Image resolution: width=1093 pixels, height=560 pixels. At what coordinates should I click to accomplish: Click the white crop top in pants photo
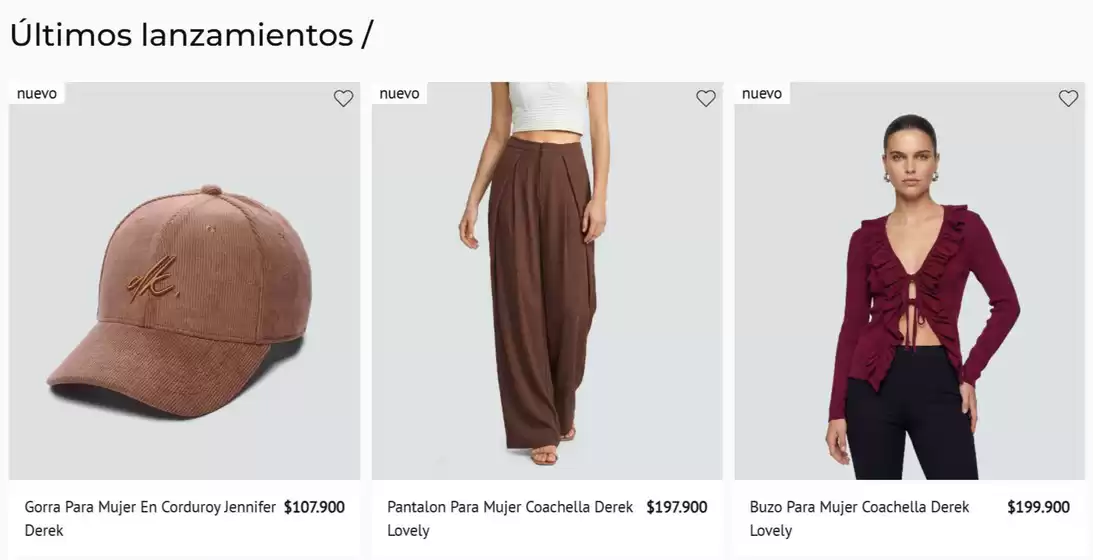(547, 107)
